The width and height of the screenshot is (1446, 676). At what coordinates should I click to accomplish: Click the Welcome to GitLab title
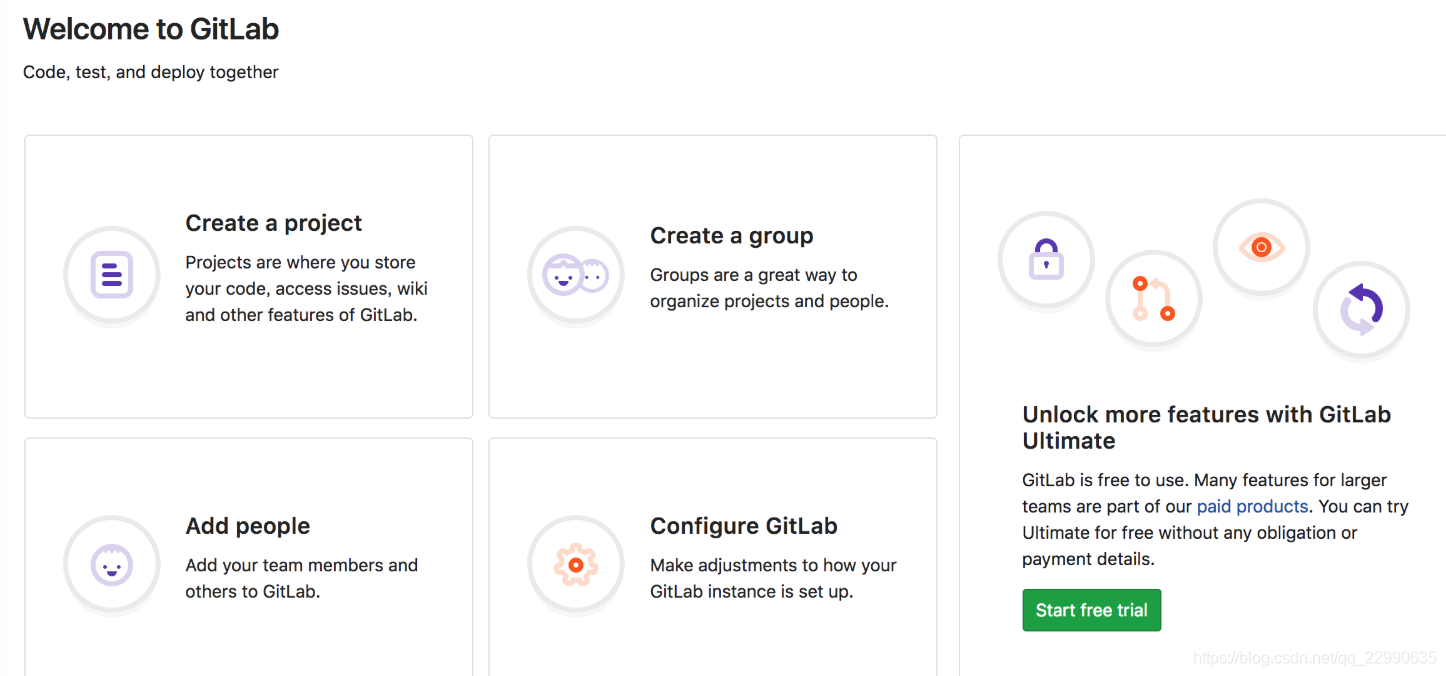tap(150, 28)
